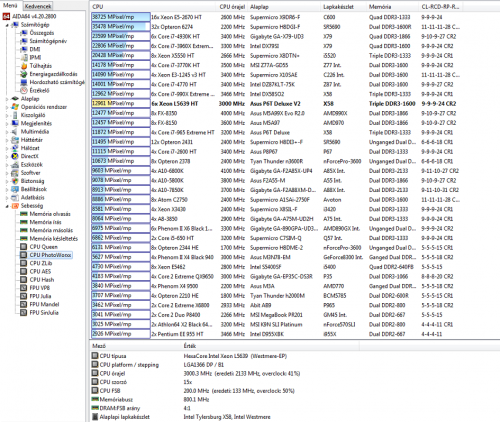The image size is (500, 422).
Task: Expand the Multimédia tree node
Action: tap(7, 132)
